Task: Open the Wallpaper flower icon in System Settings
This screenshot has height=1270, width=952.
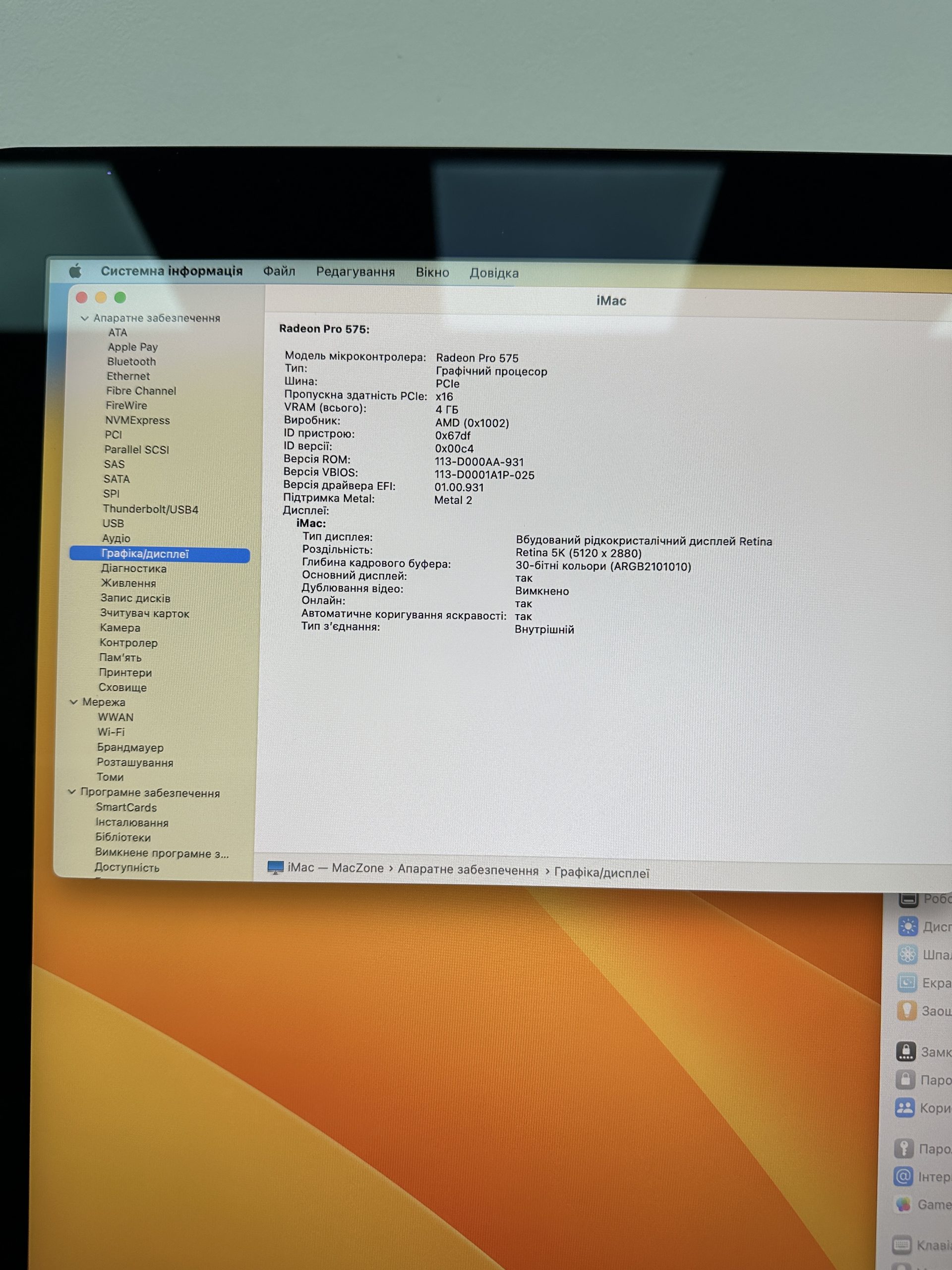Action: pyautogui.click(x=907, y=954)
